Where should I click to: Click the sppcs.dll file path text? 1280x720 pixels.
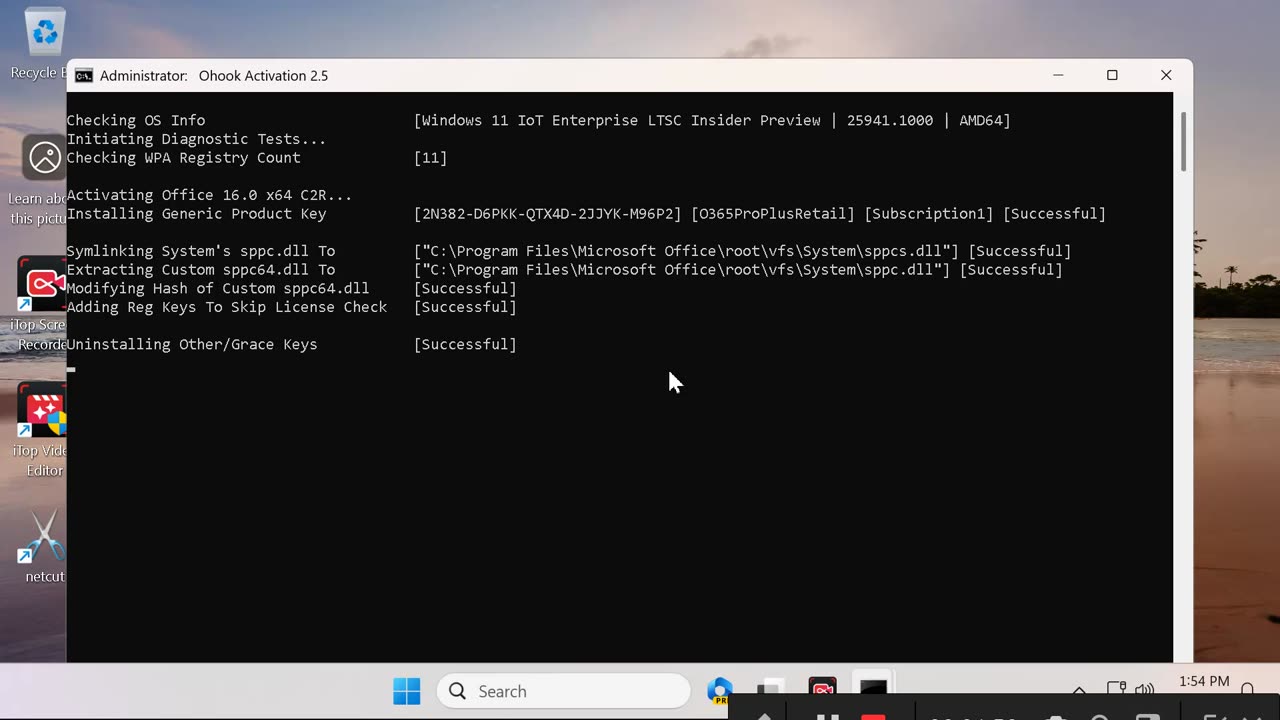[687, 251]
